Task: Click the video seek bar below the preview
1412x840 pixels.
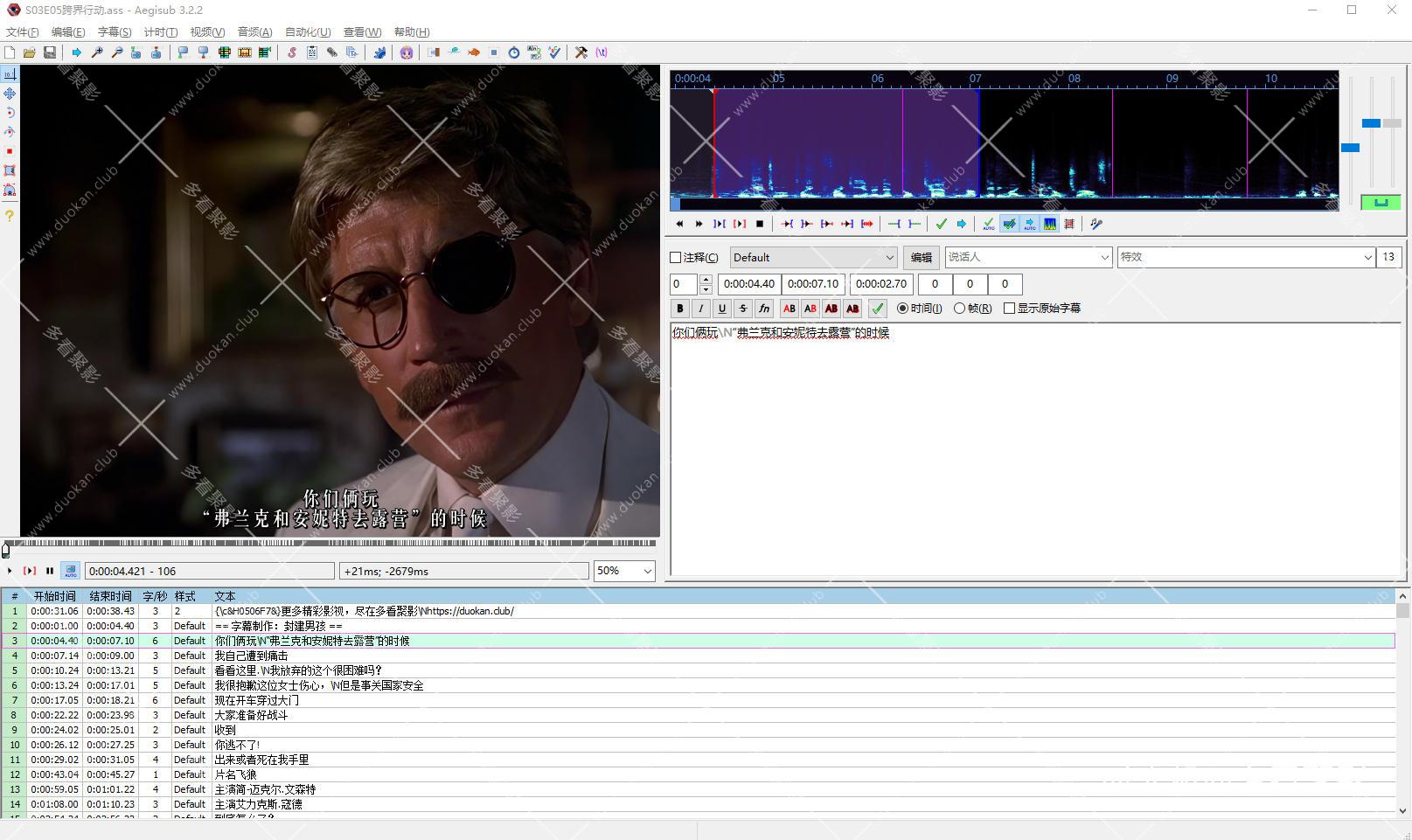Action: 332,544
